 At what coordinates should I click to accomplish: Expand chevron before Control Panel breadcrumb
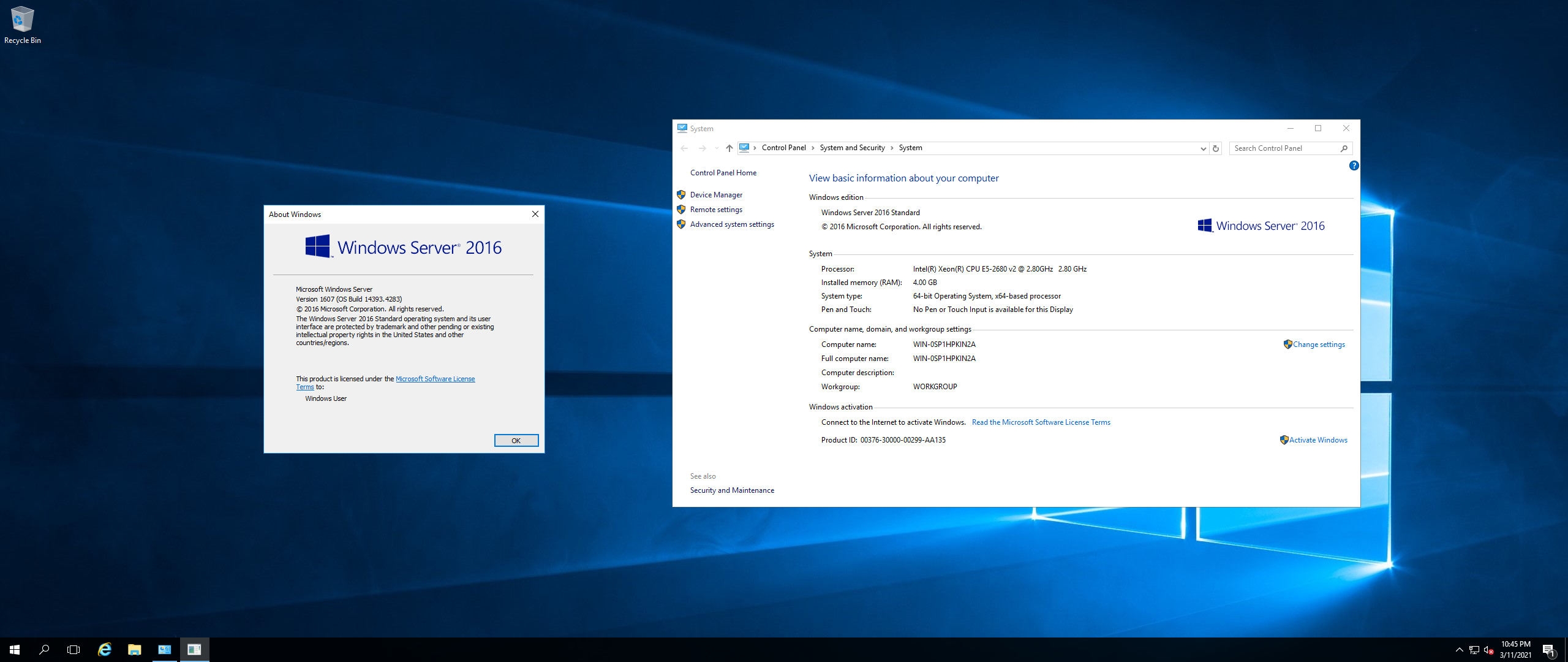pyautogui.click(x=755, y=148)
